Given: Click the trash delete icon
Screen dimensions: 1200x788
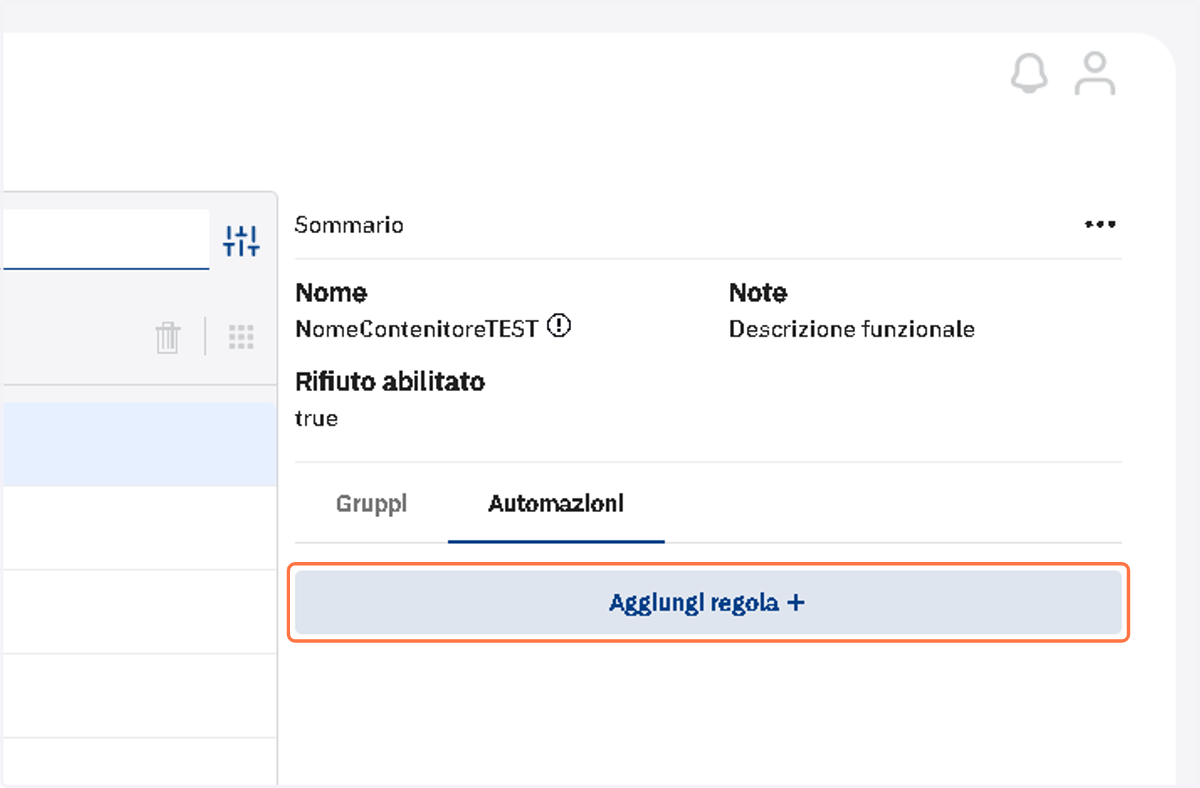Looking at the screenshot, I should 168,337.
